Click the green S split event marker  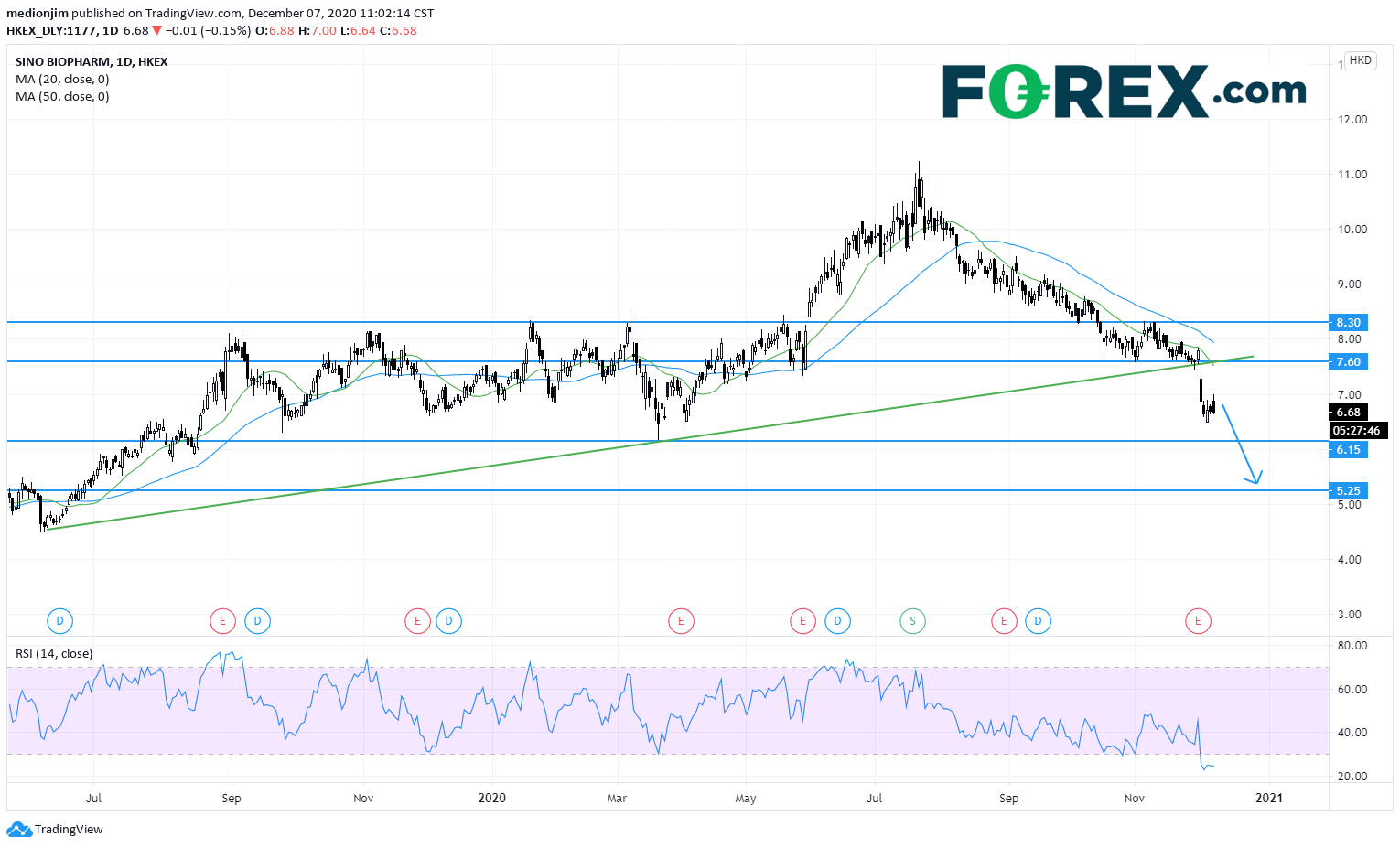click(x=912, y=622)
